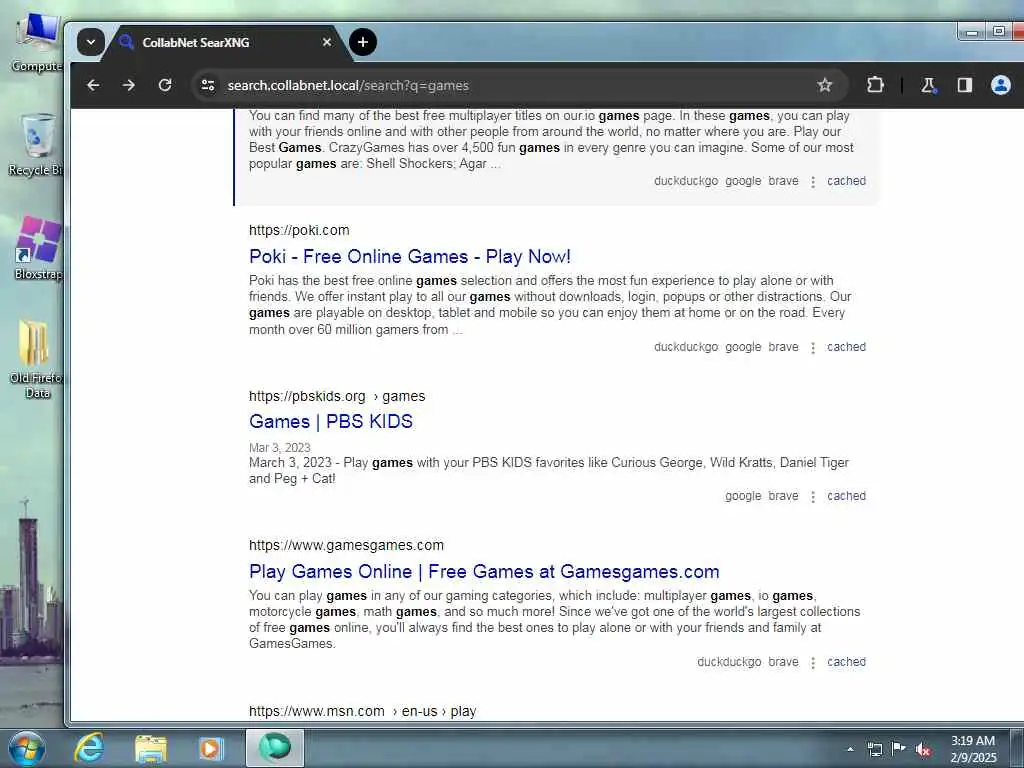Screen dimensions: 1024x768
Task: Click the https://pbskids.org URL
Action: (x=307, y=396)
